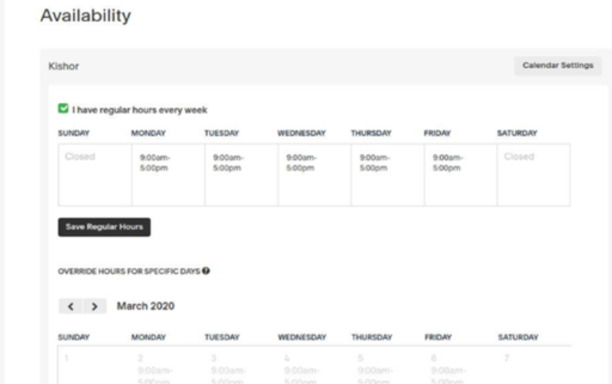Select March 1 in override calendar
Image resolution: width=612 pixels, height=384 pixels.
95,365
